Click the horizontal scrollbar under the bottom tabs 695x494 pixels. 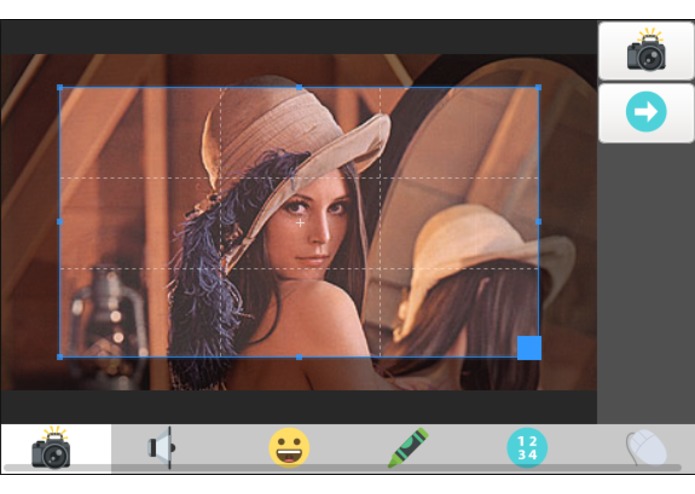(342, 468)
